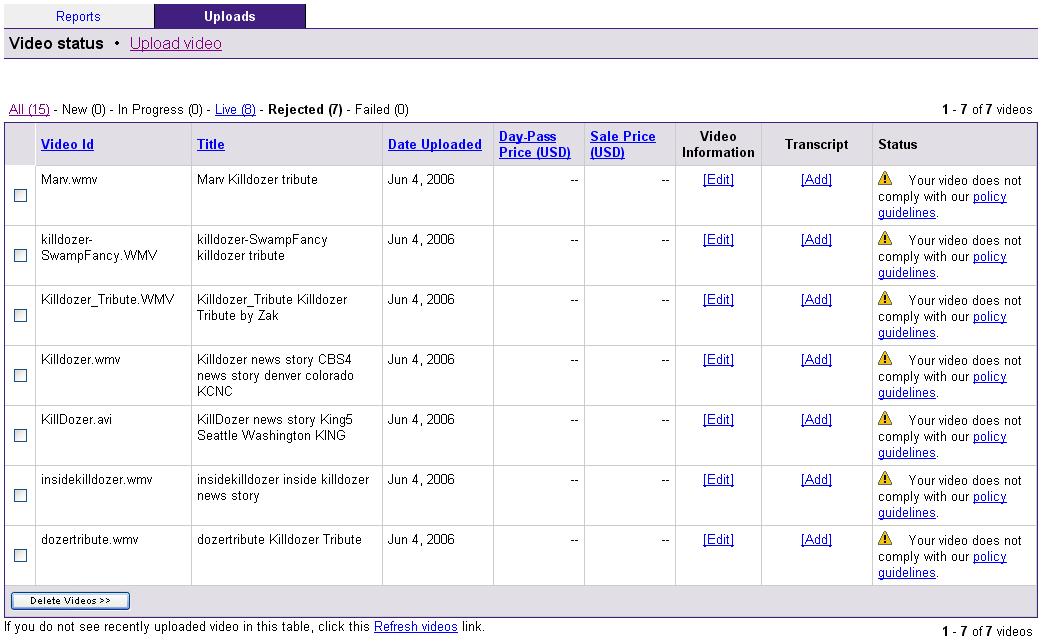Open the Uploads tab
1044x641 pixels.
[229, 16]
